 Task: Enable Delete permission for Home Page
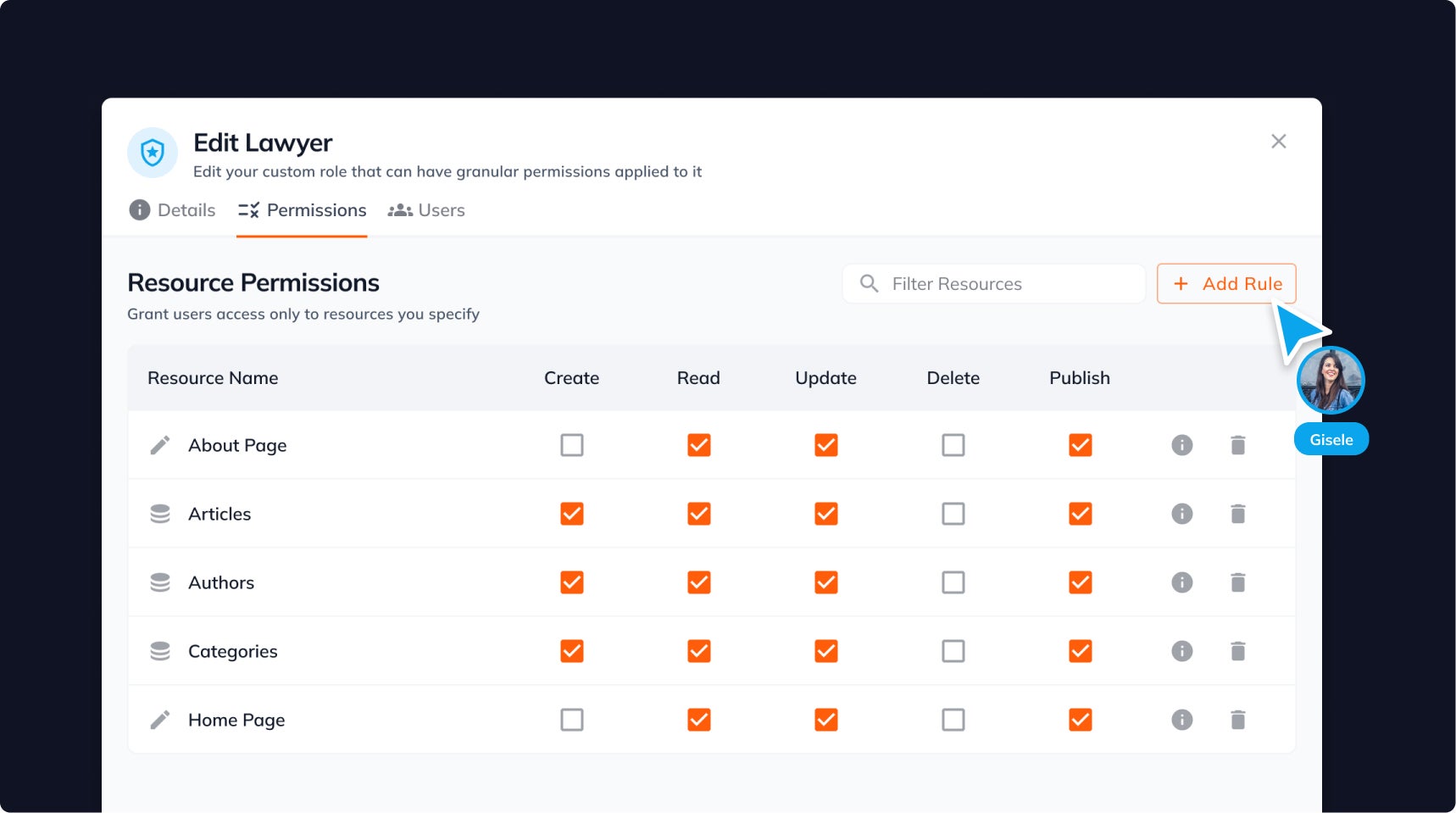[953, 720]
